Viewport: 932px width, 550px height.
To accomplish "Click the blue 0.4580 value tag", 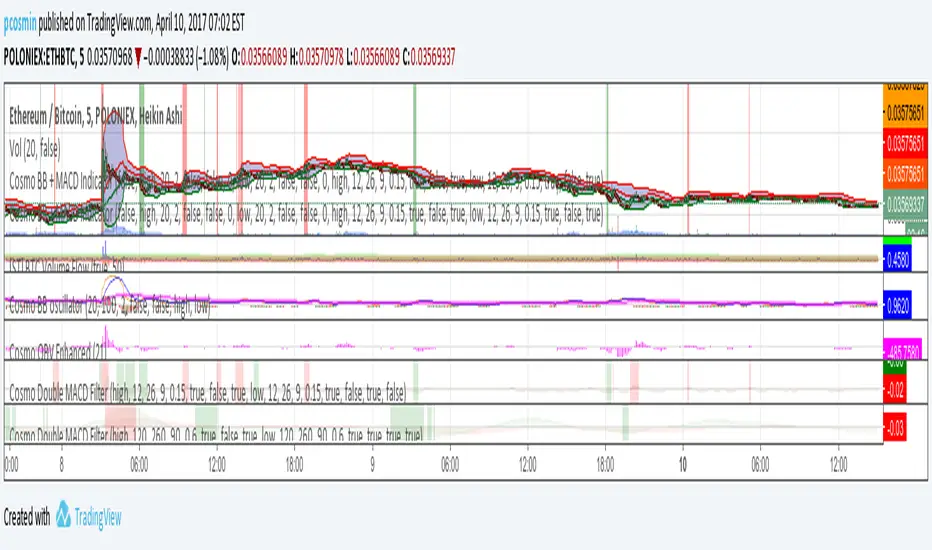I will coord(897,260).
